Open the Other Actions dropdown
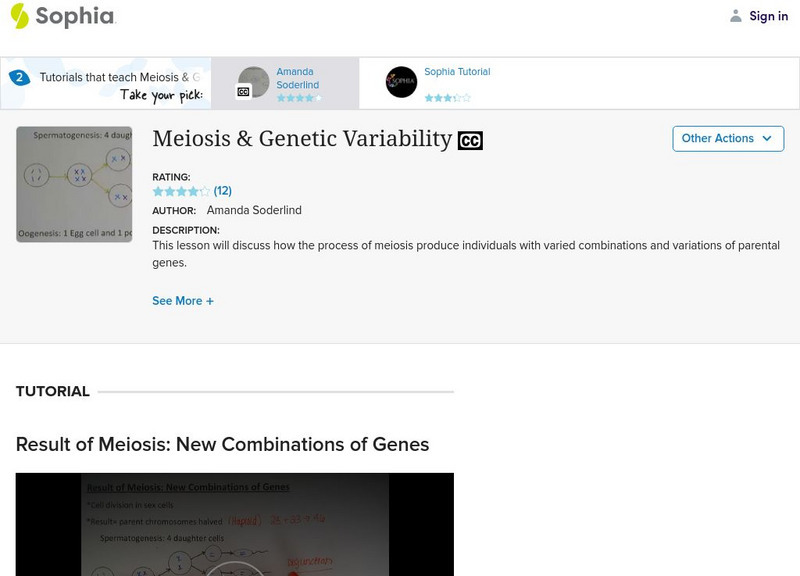800x576 pixels. click(728, 138)
